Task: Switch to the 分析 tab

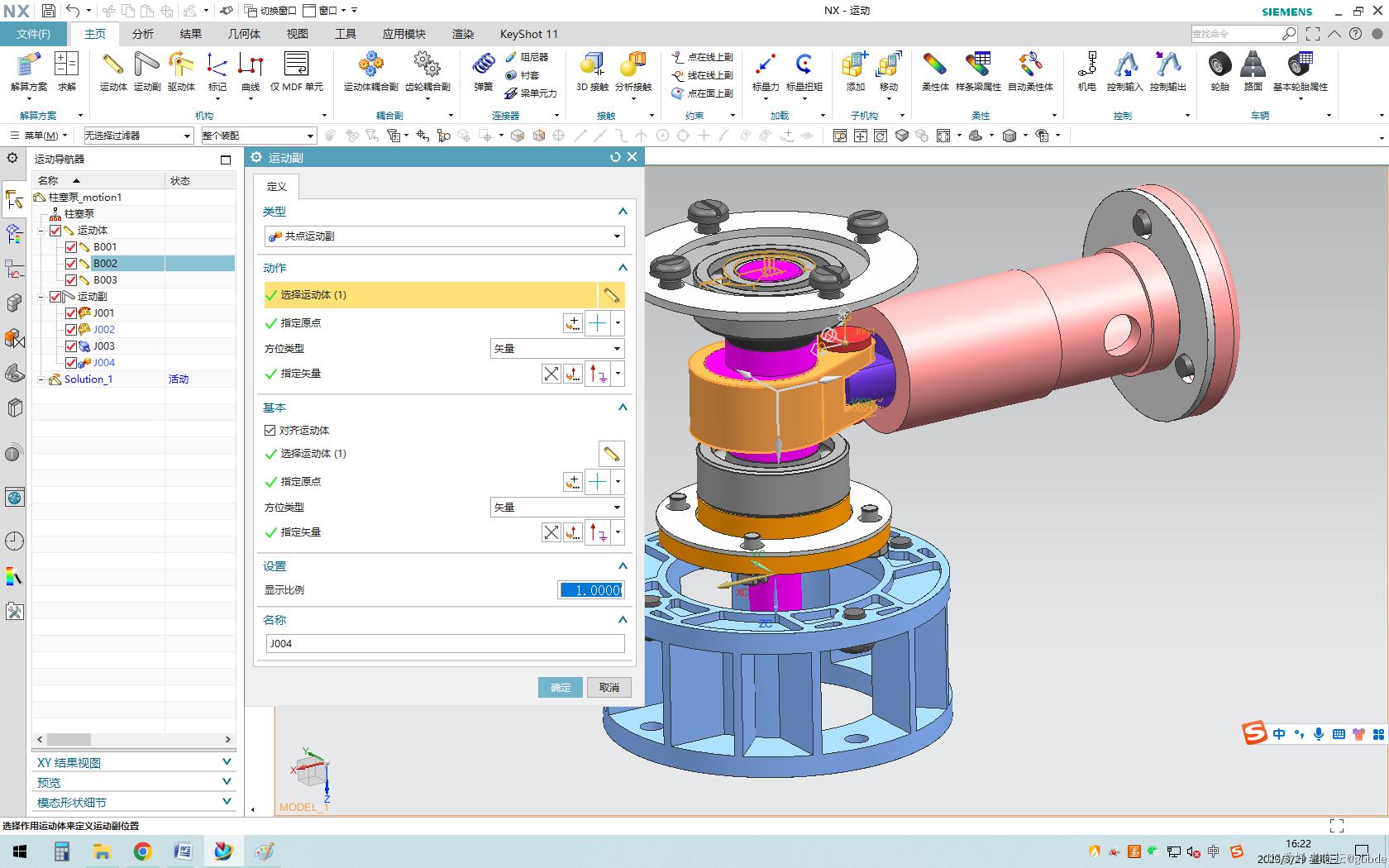Action: tap(143, 34)
